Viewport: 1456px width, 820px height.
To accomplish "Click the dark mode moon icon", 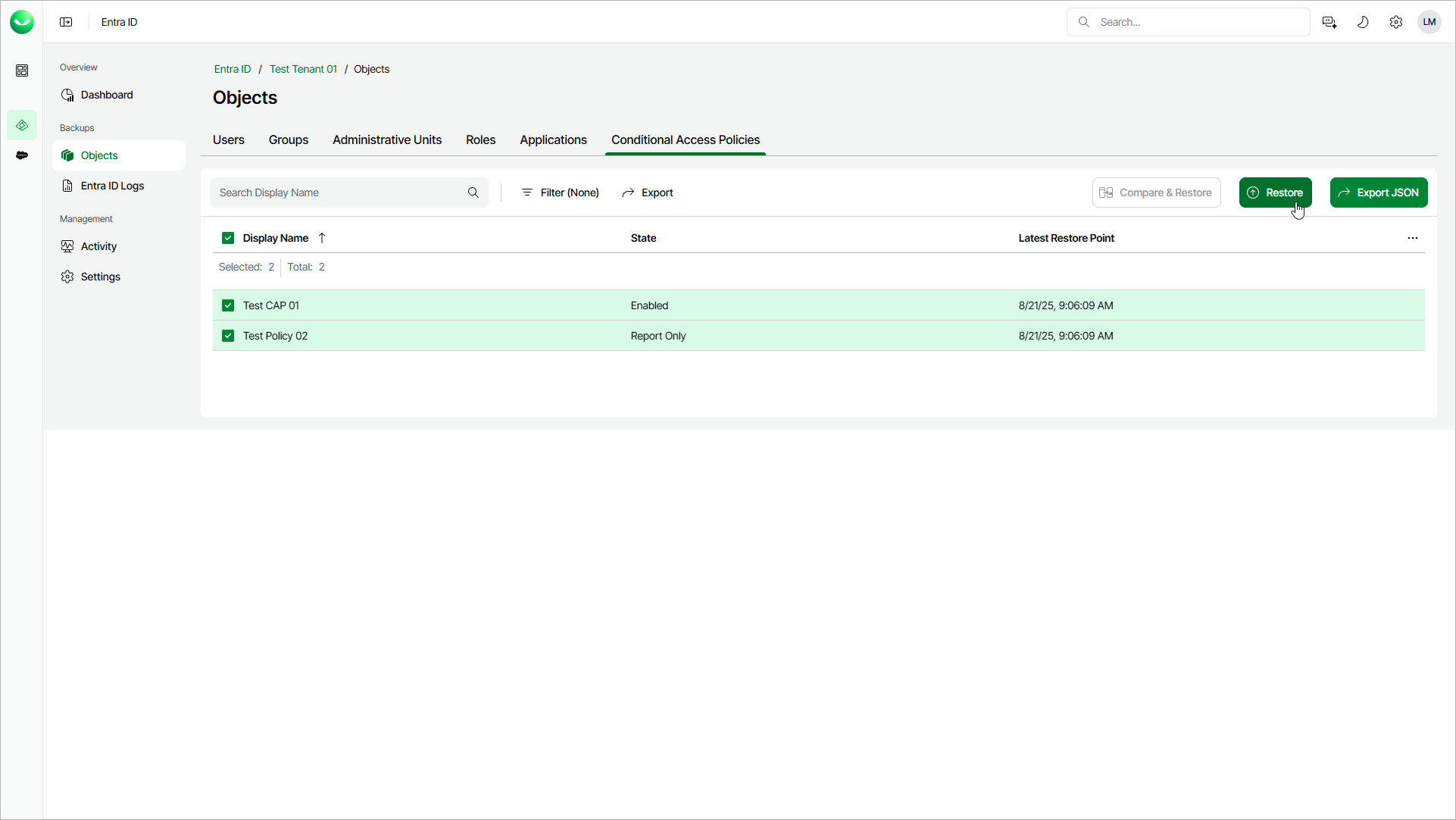I will click(1363, 22).
